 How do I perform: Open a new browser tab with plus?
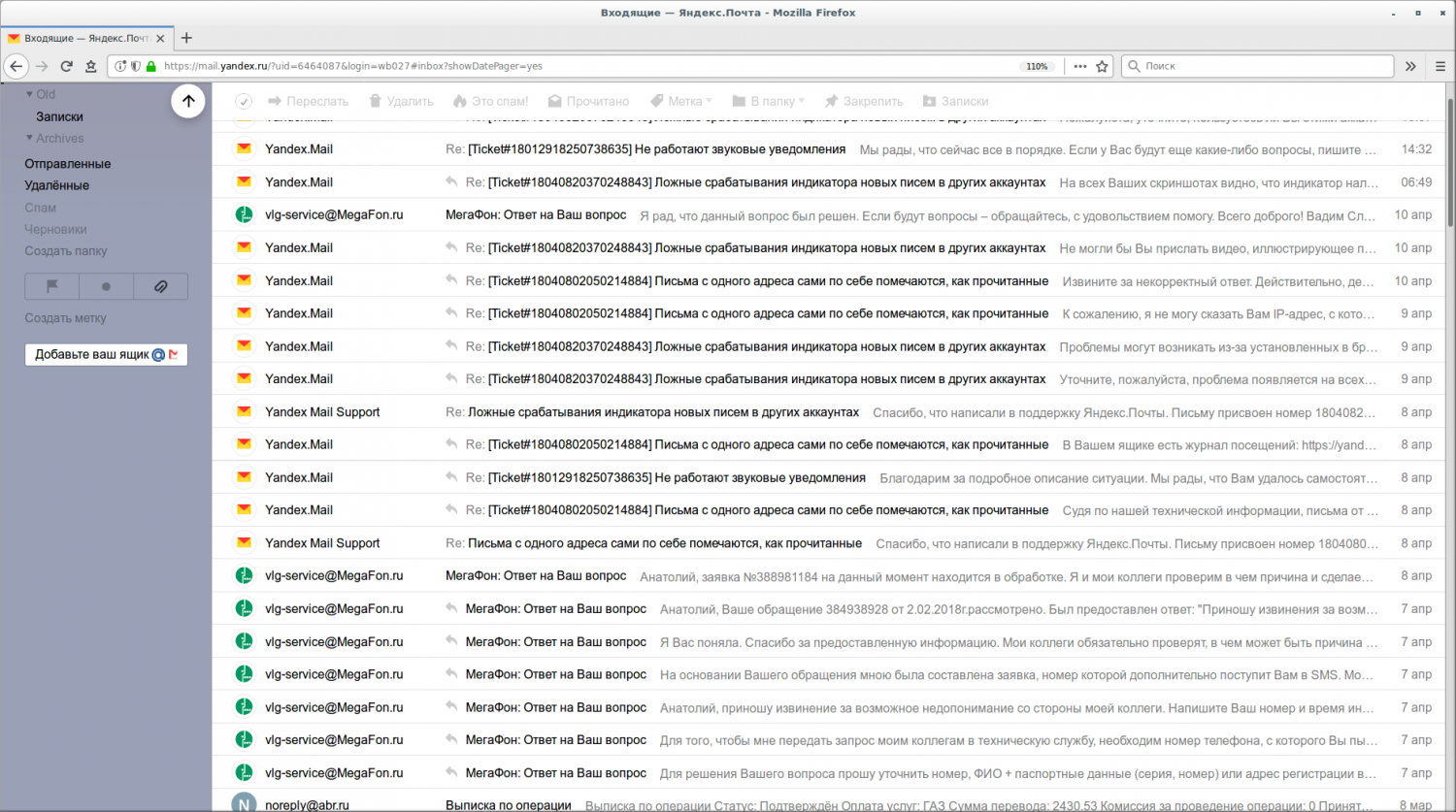tap(186, 38)
